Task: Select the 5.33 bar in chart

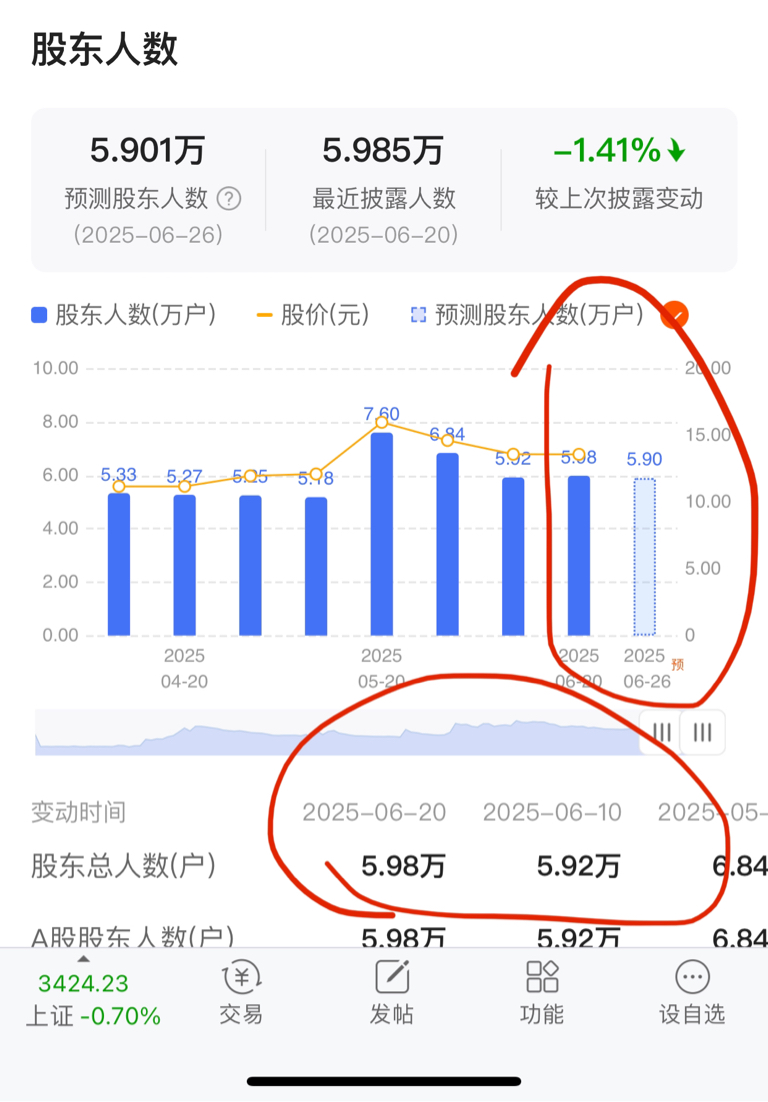Action: pos(119,564)
